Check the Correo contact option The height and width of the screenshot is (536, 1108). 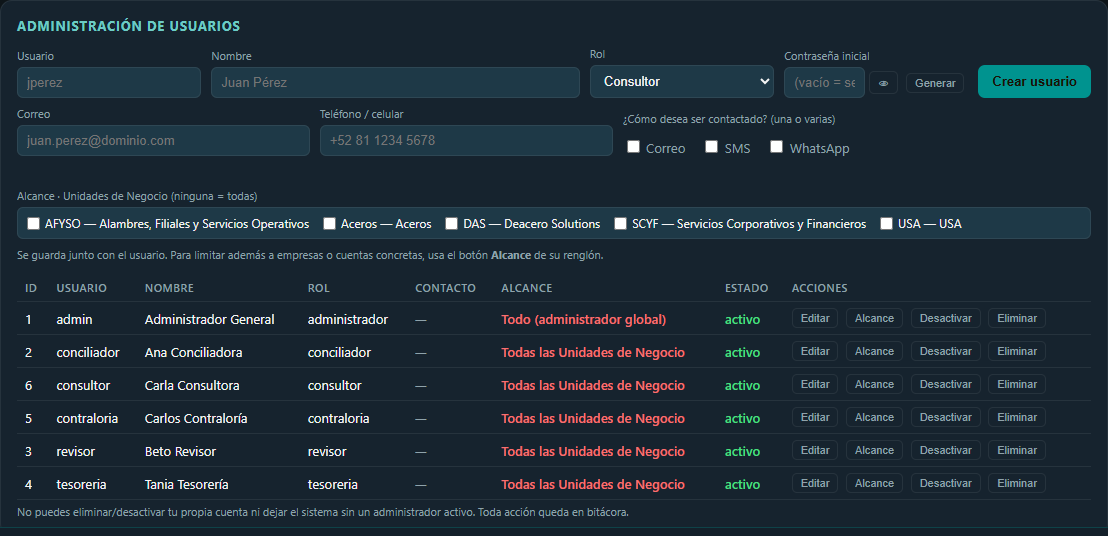coord(634,147)
